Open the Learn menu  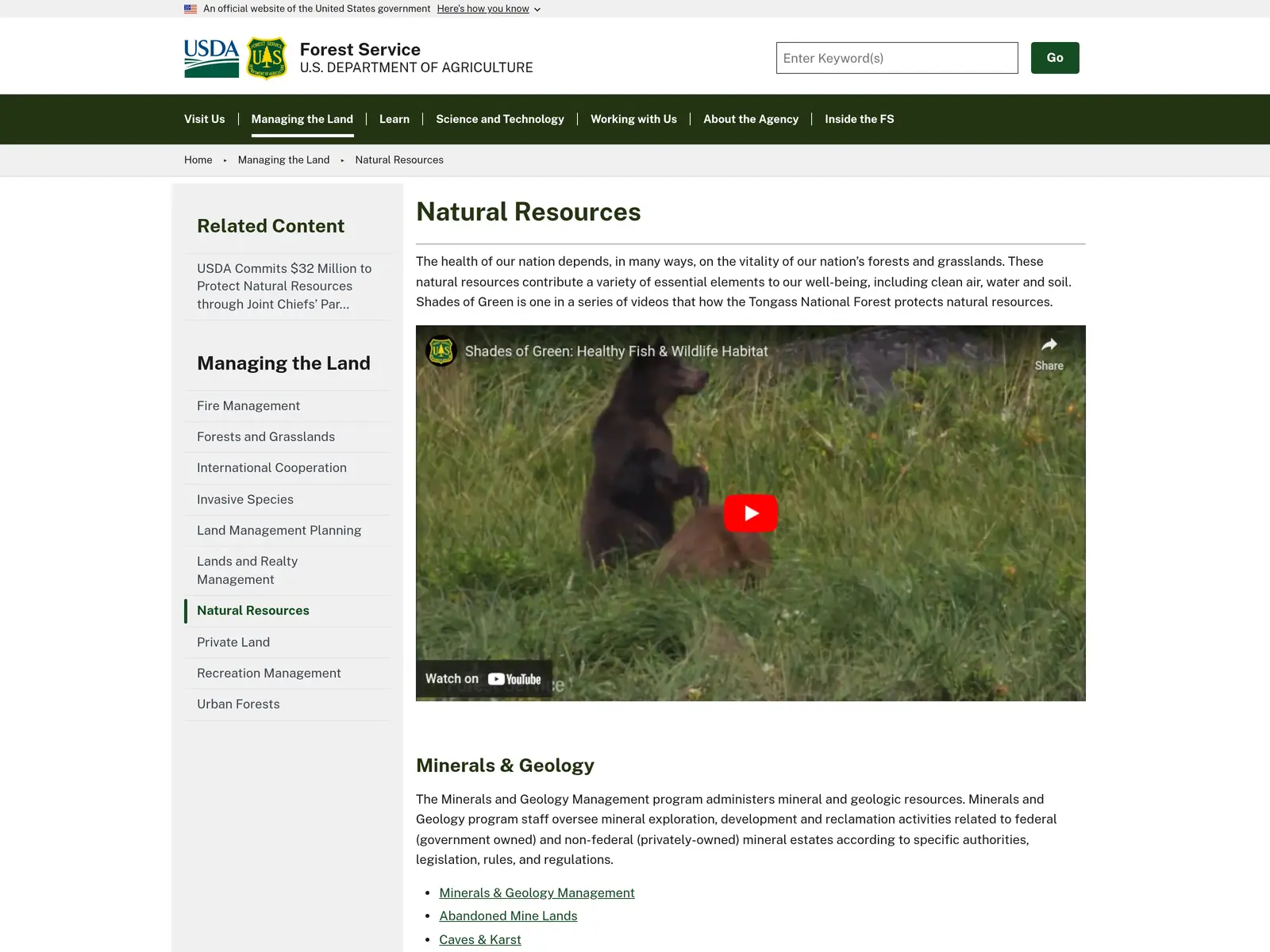(x=394, y=119)
